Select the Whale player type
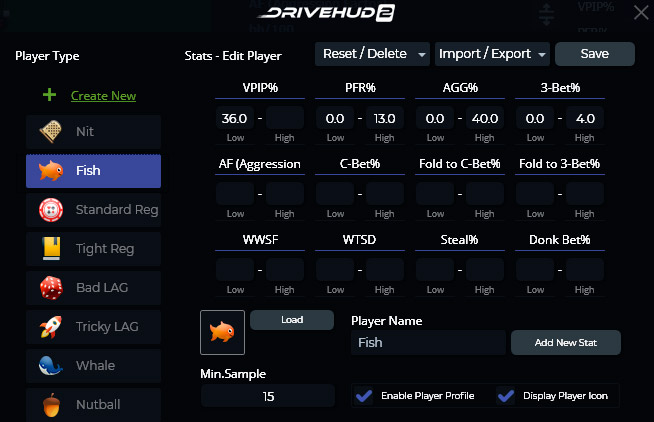Screen dimensions: 654x422 [93, 366]
